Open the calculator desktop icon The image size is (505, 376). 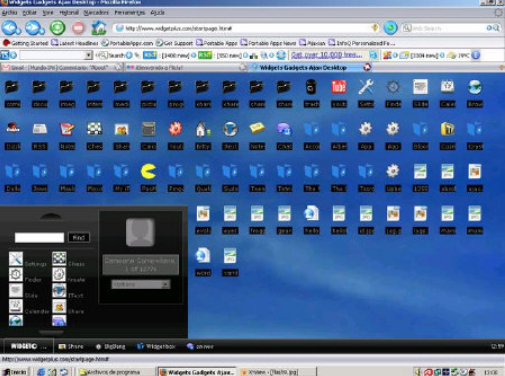pyautogui.click(x=149, y=129)
